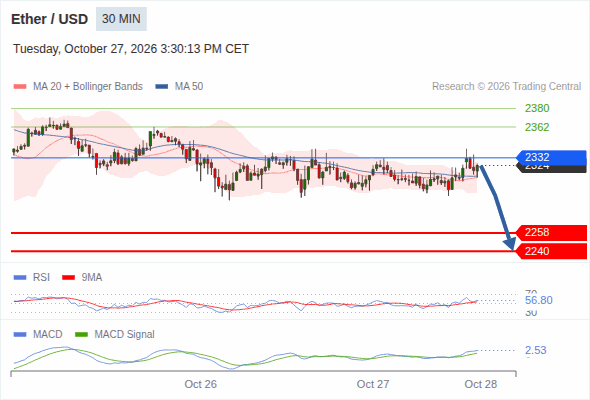The image size is (590, 400).
Task: Click the Research © 2026 Trading Central credit
Action: pyautogui.click(x=506, y=87)
